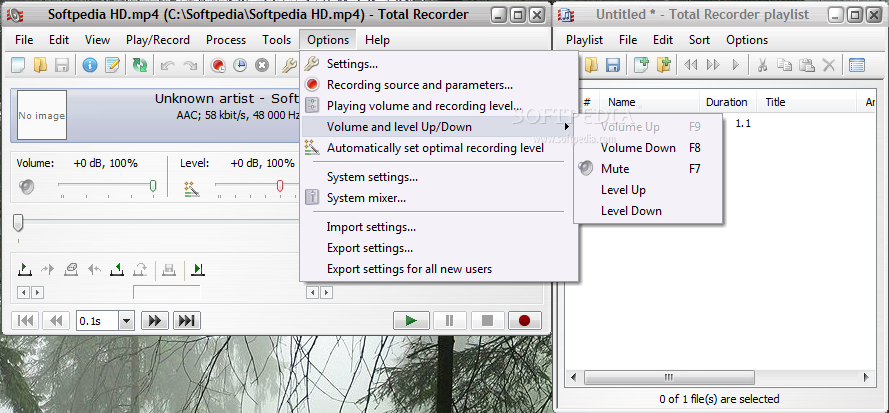Jump to the end with the skip-forward button
This screenshot has width=889, height=413.
(x=187, y=321)
